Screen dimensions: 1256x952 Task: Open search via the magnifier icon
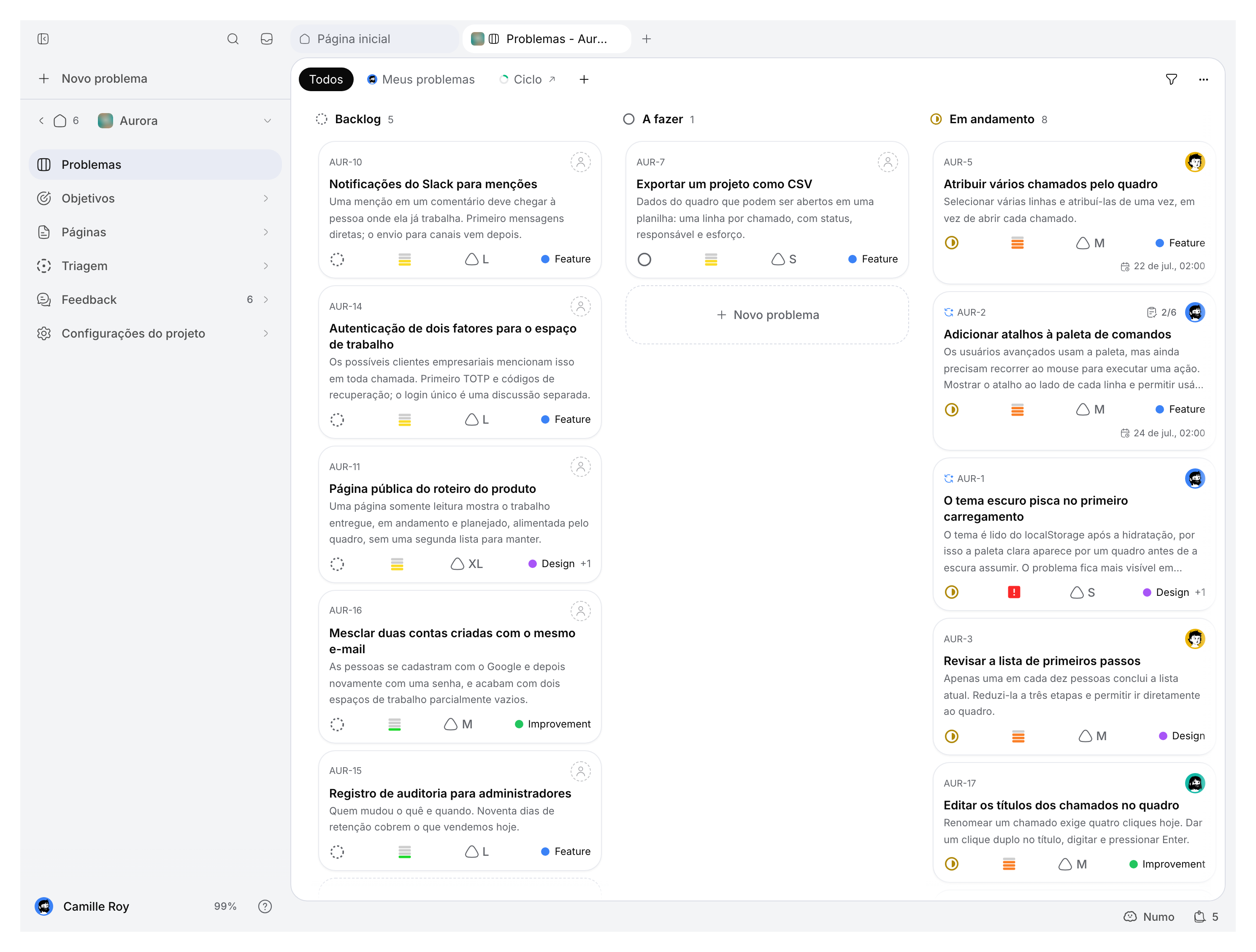(x=233, y=38)
